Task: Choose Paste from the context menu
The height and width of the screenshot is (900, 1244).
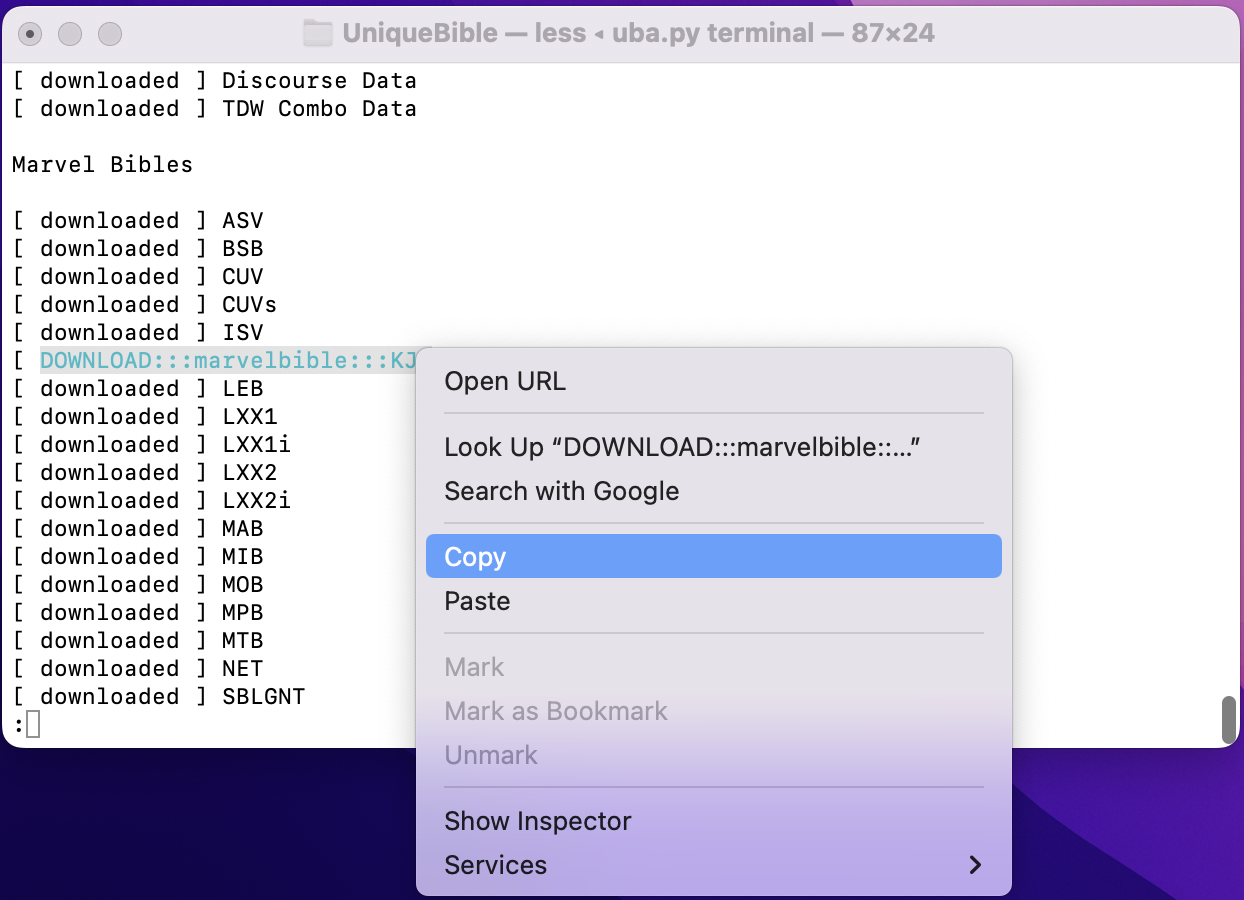Action: pyautogui.click(x=713, y=601)
